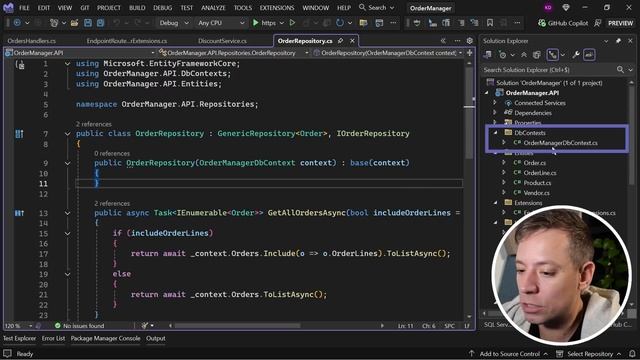Click the notifications bell in status bar

coord(632,353)
